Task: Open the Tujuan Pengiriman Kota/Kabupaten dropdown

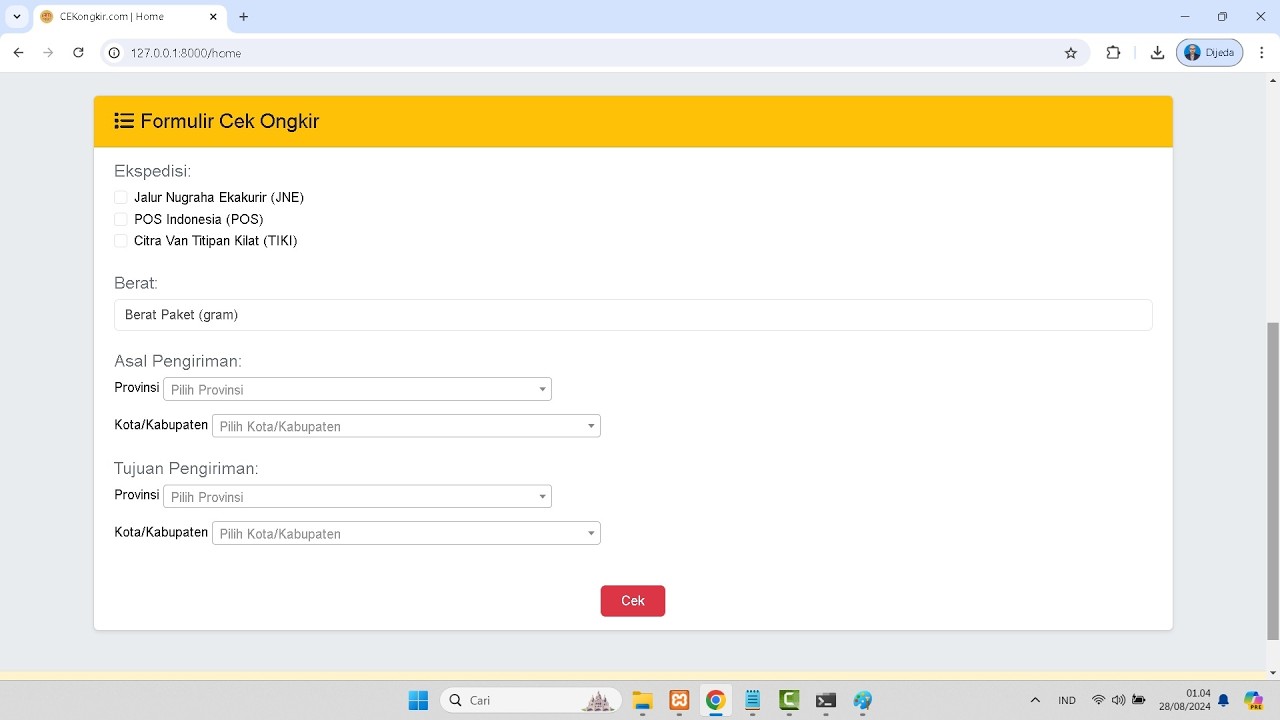Action: coord(406,533)
